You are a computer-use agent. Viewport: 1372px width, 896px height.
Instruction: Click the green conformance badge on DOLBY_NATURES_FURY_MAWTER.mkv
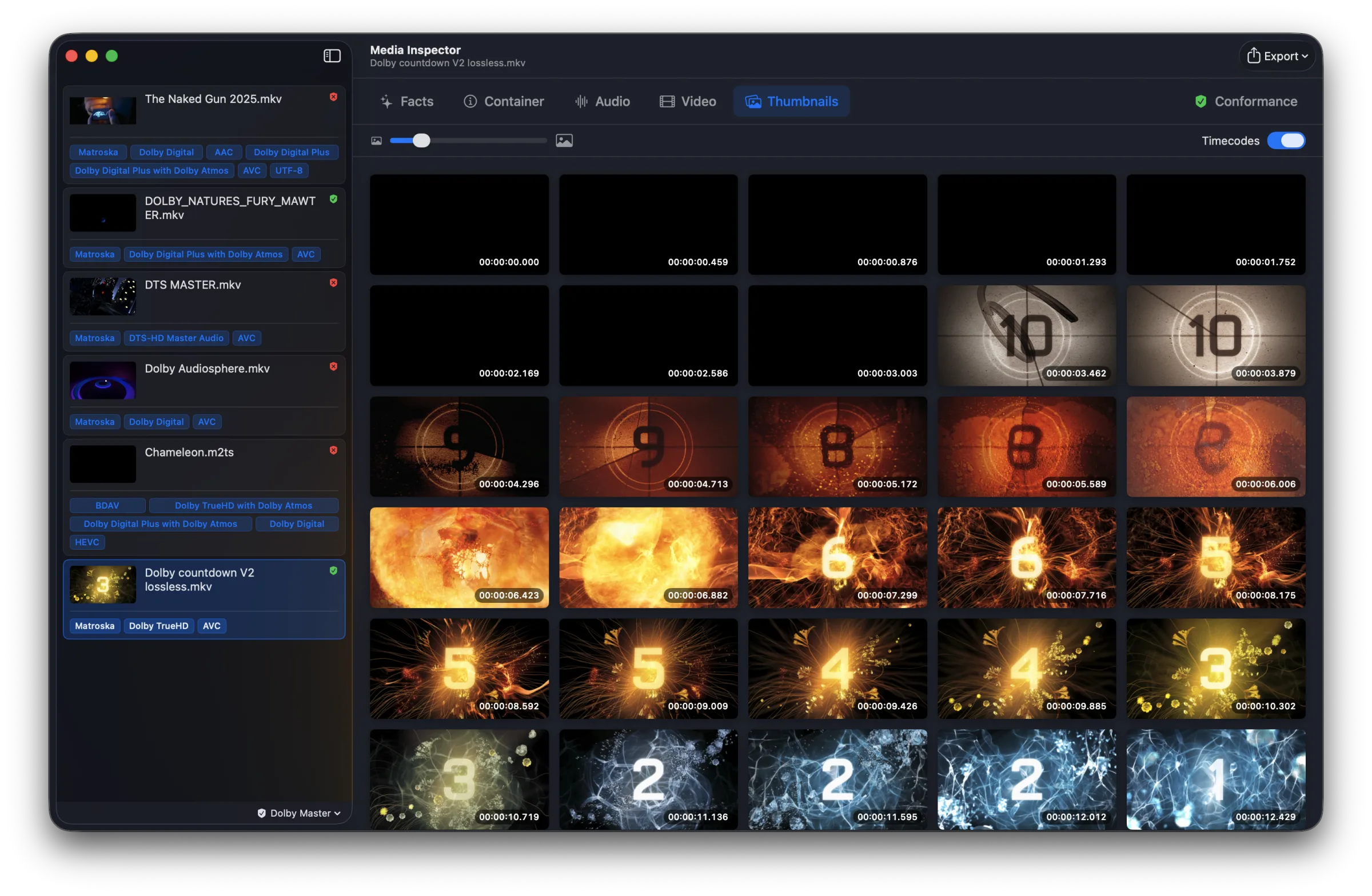coord(333,199)
